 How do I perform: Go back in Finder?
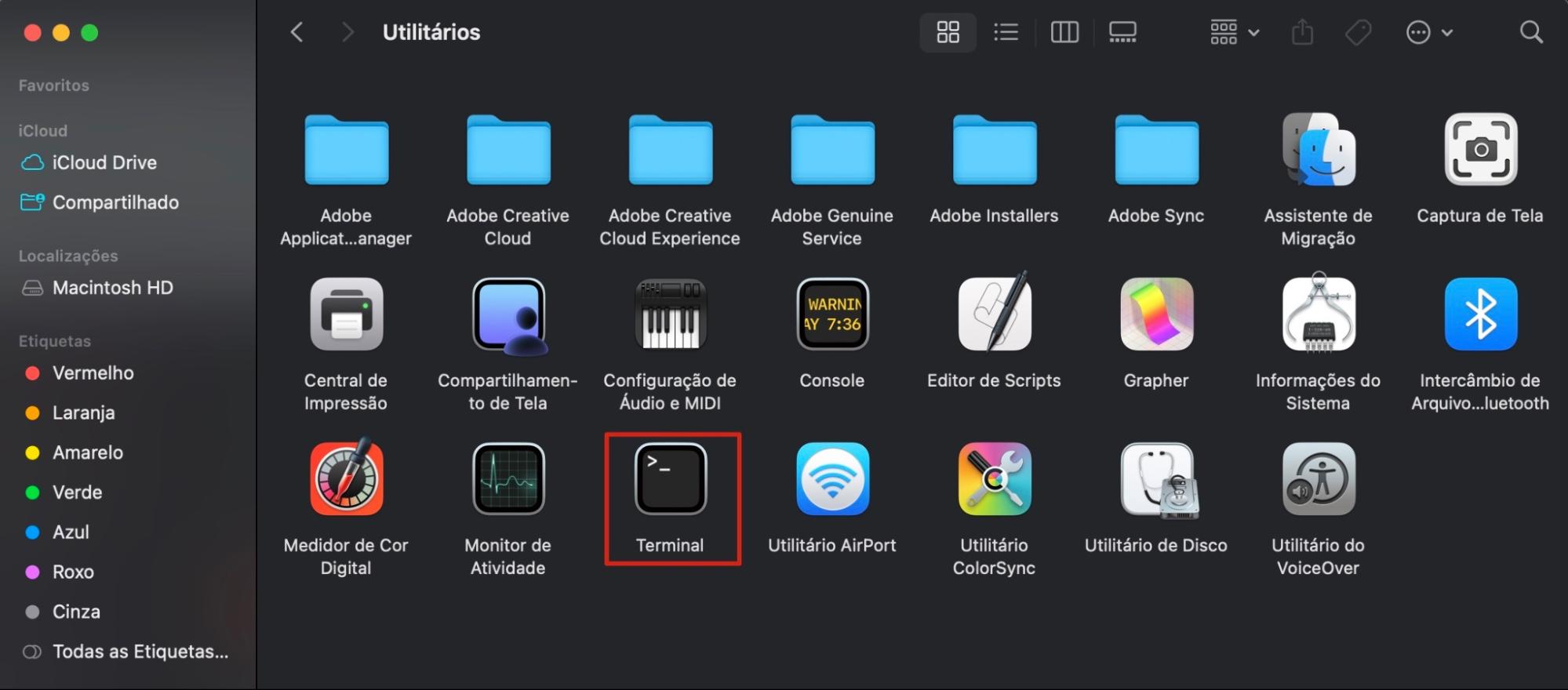pyautogui.click(x=297, y=32)
